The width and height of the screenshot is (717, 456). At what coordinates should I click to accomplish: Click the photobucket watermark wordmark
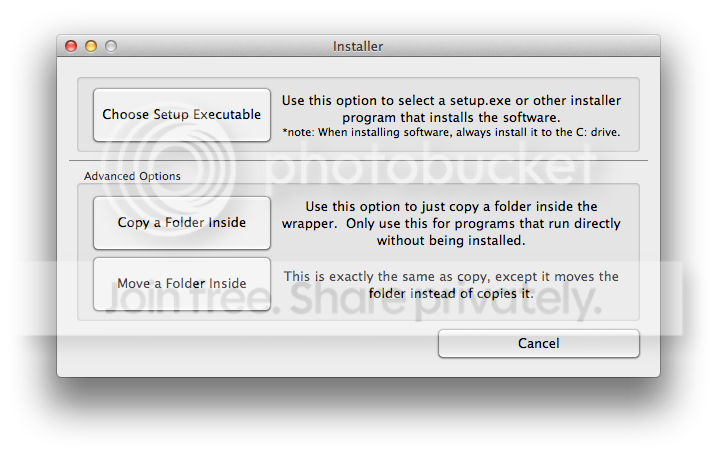pyautogui.click(x=430, y=165)
